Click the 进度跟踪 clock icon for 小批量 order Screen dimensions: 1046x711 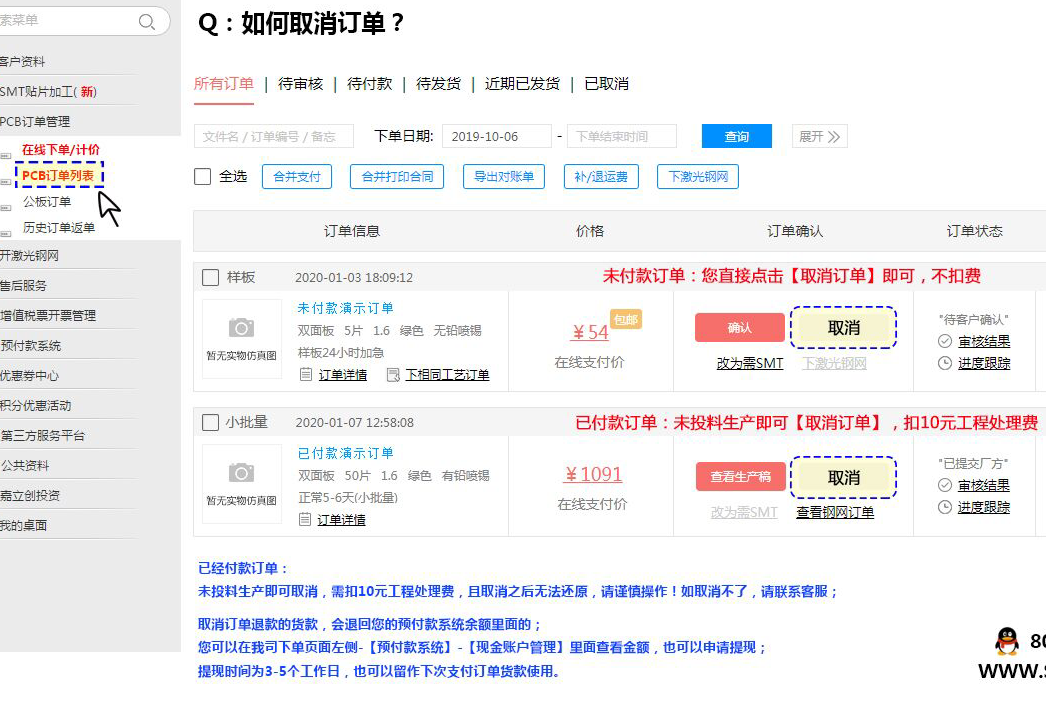945,508
